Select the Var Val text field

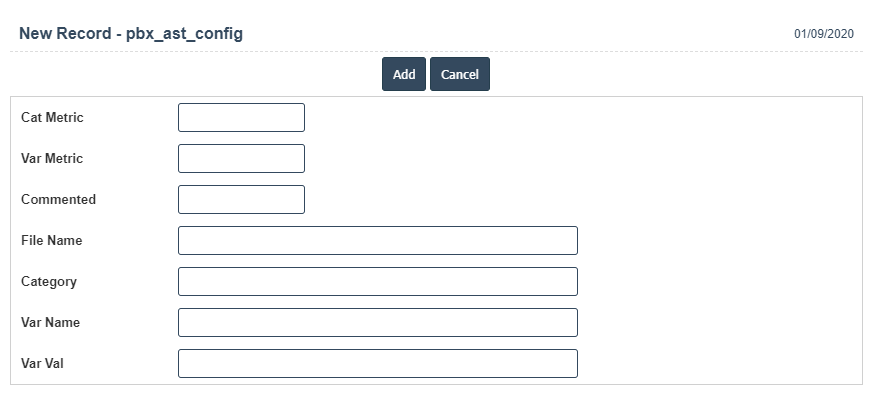pyautogui.click(x=377, y=364)
